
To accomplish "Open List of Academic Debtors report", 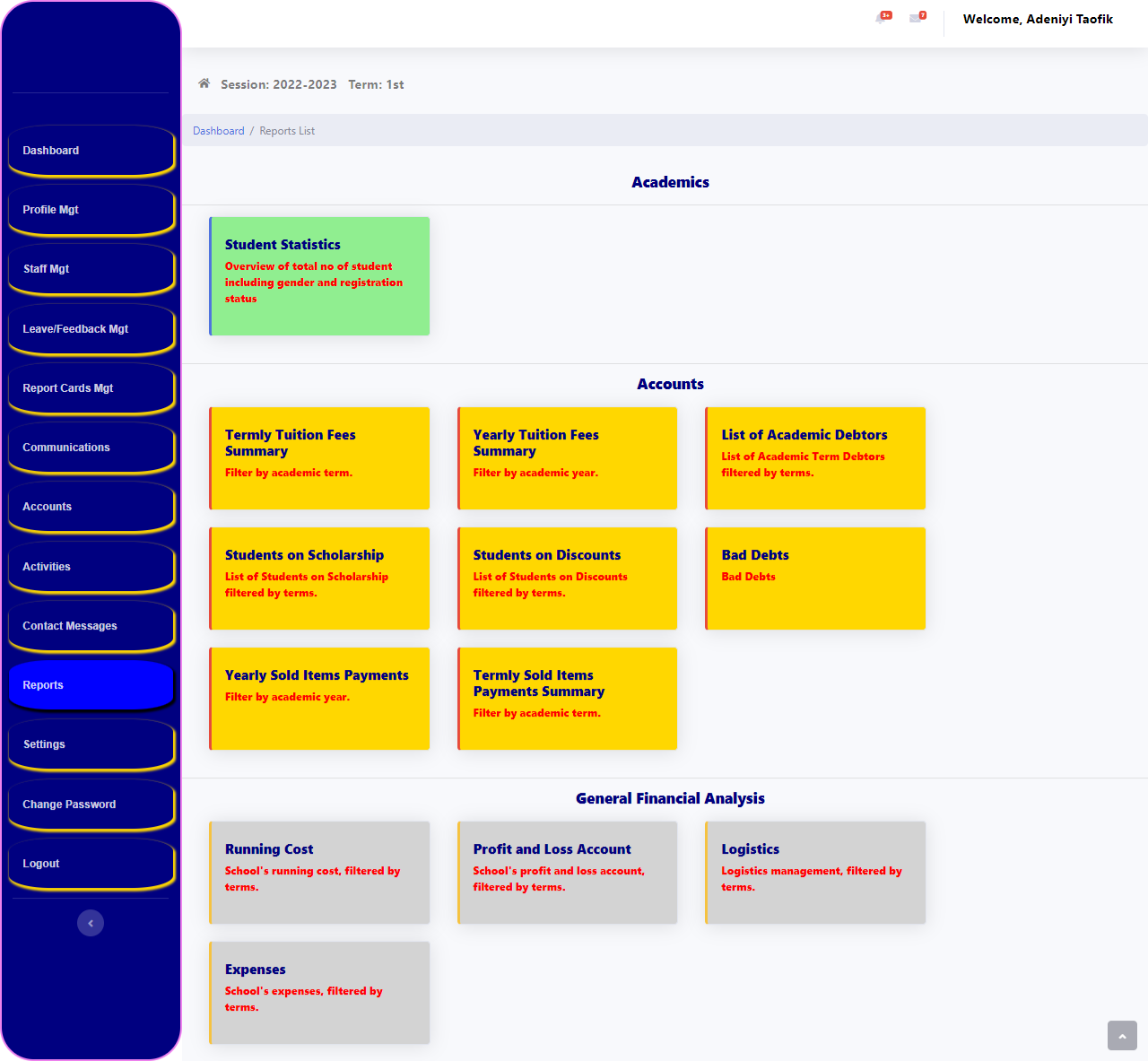I will click(815, 458).
